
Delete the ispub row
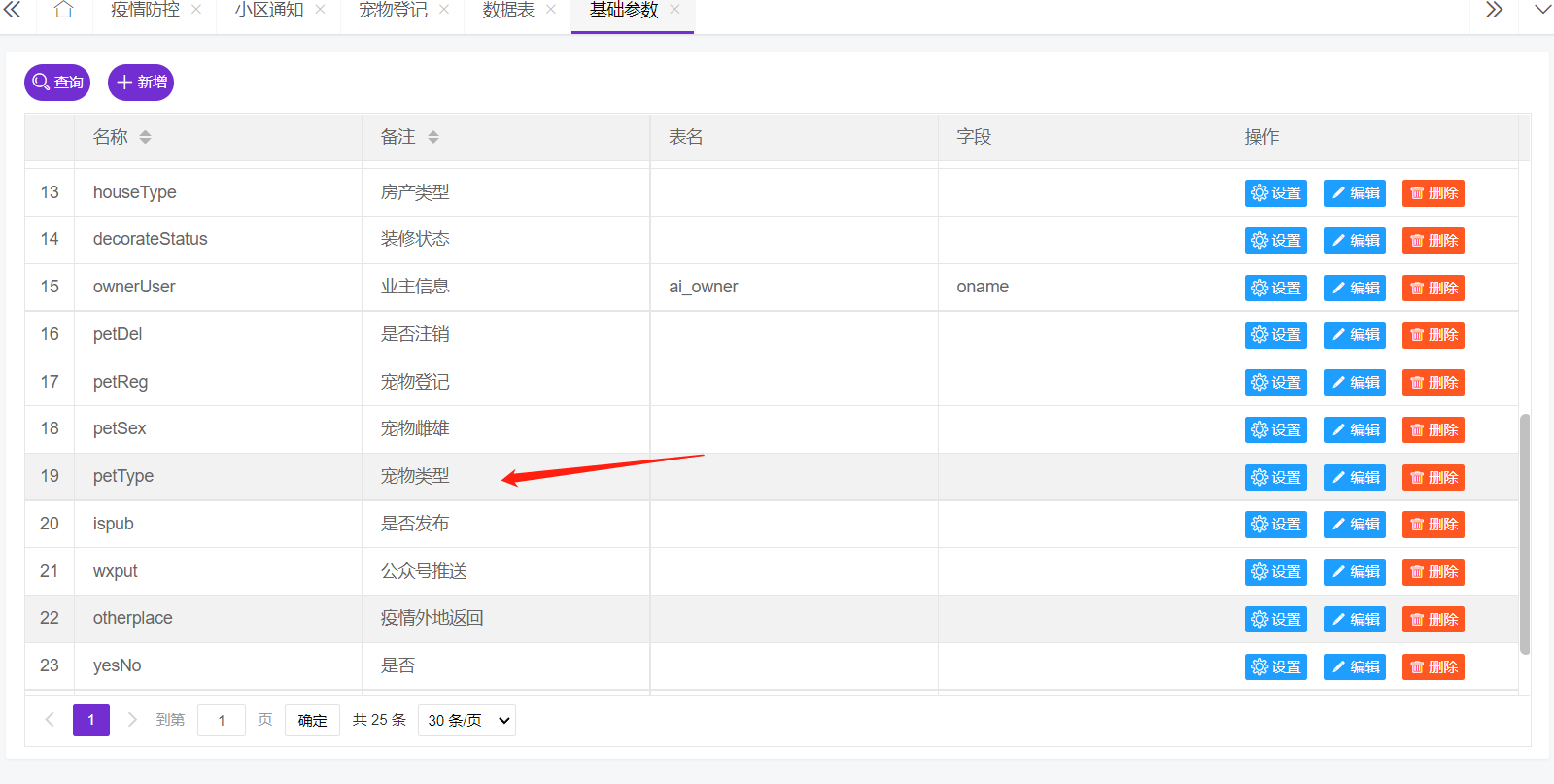1433,525
